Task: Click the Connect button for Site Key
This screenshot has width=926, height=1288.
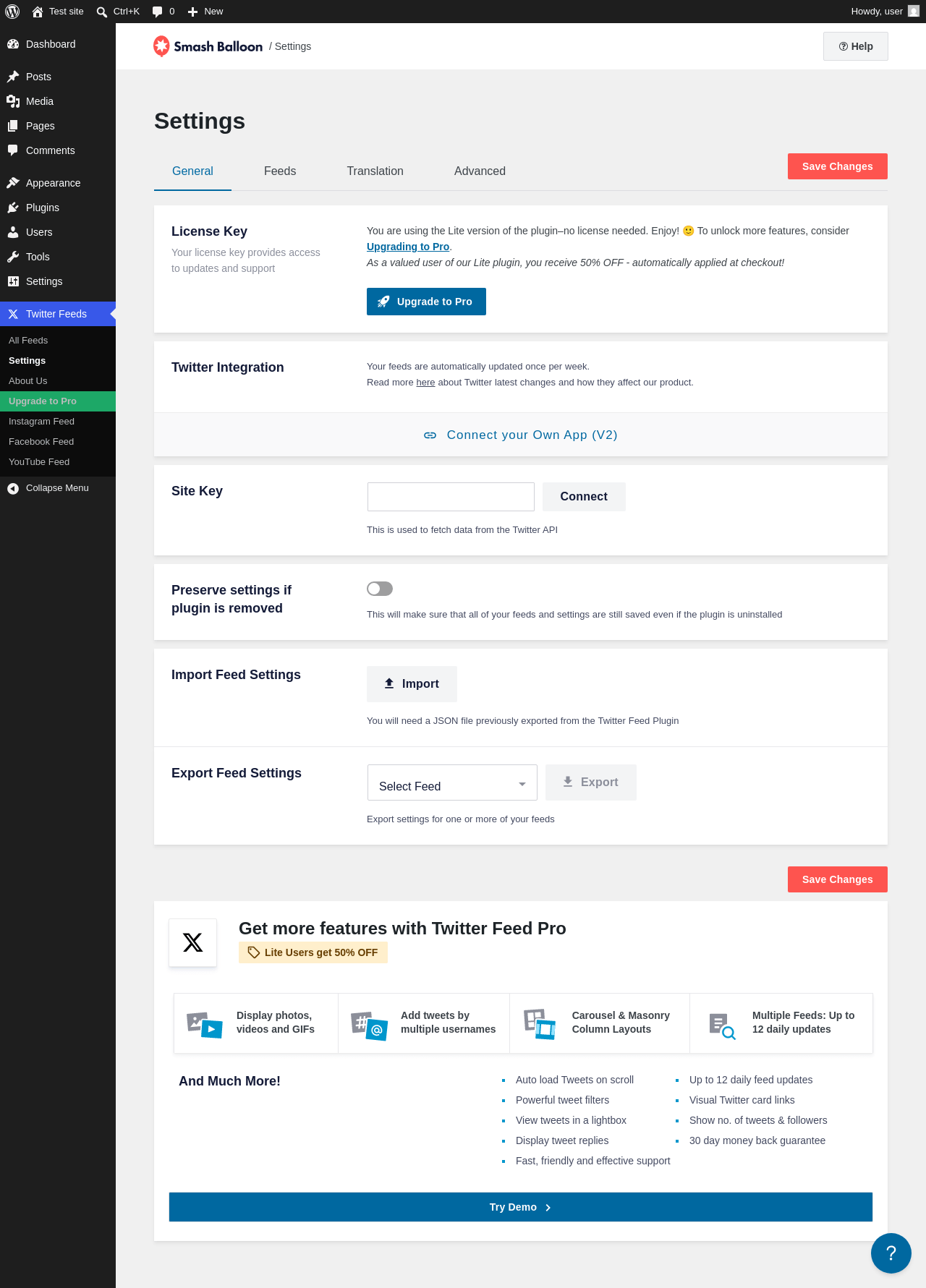Action: point(584,497)
